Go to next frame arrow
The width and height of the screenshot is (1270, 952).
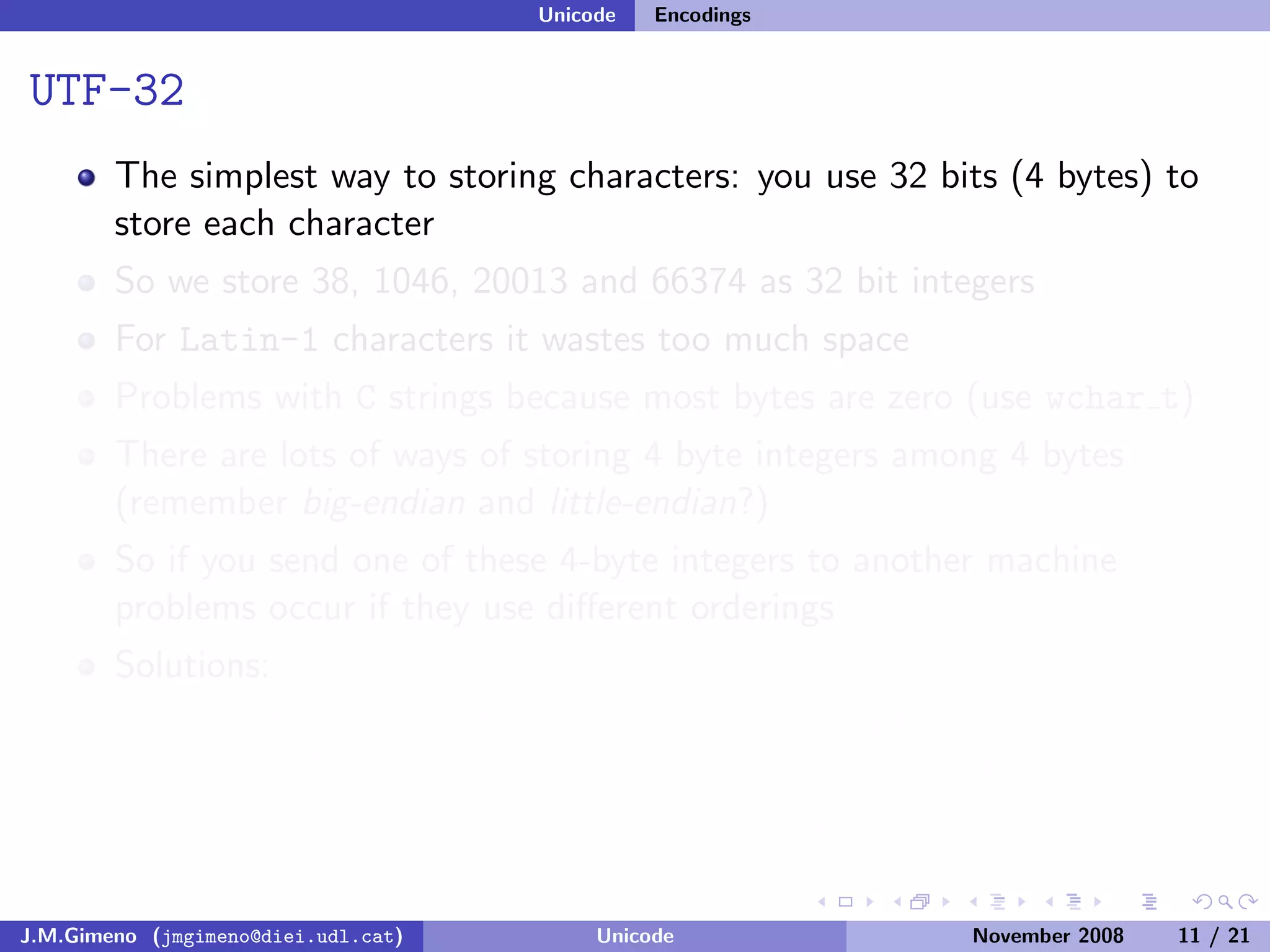[x=946, y=902]
